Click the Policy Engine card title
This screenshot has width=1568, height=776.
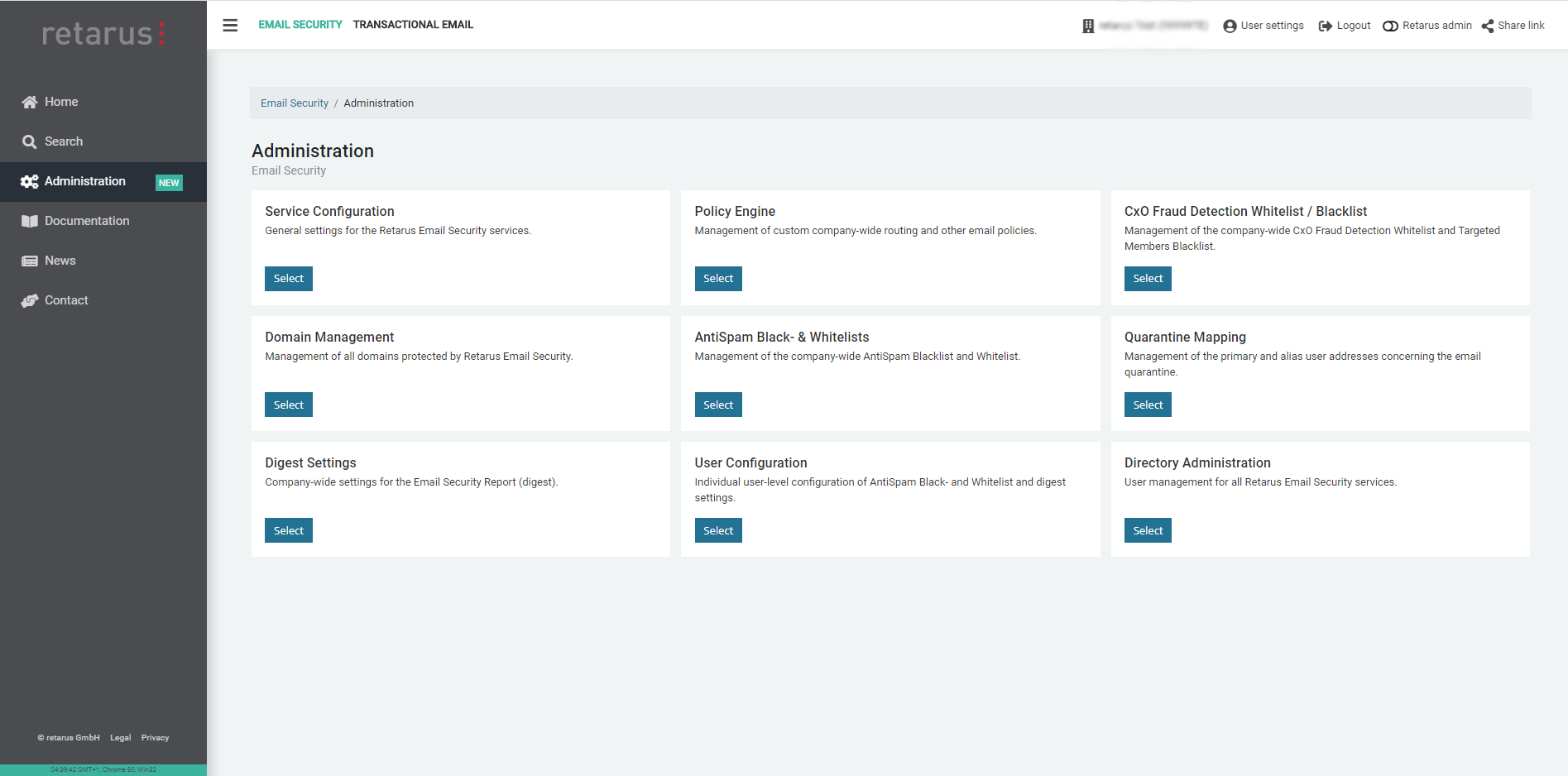(735, 212)
